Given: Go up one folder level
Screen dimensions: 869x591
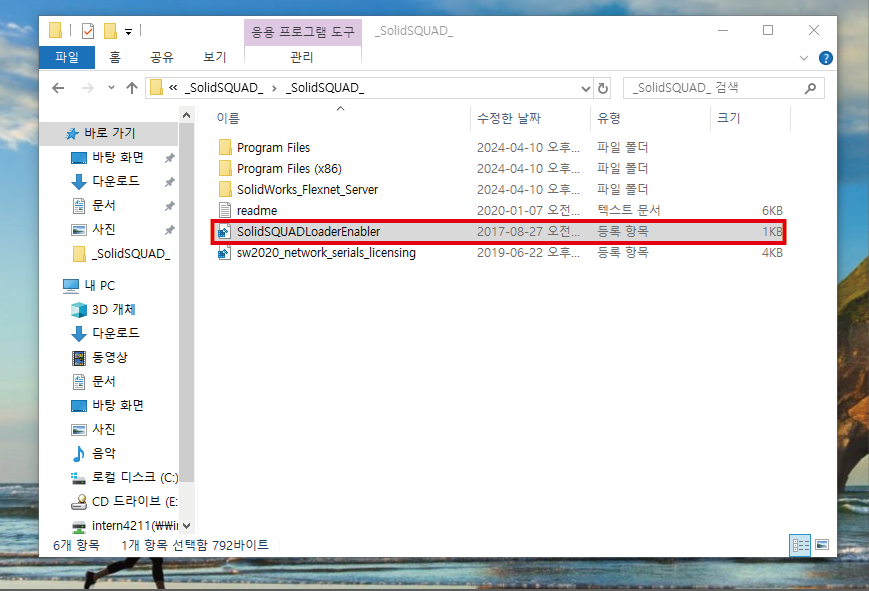Looking at the screenshot, I should tap(131, 88).
